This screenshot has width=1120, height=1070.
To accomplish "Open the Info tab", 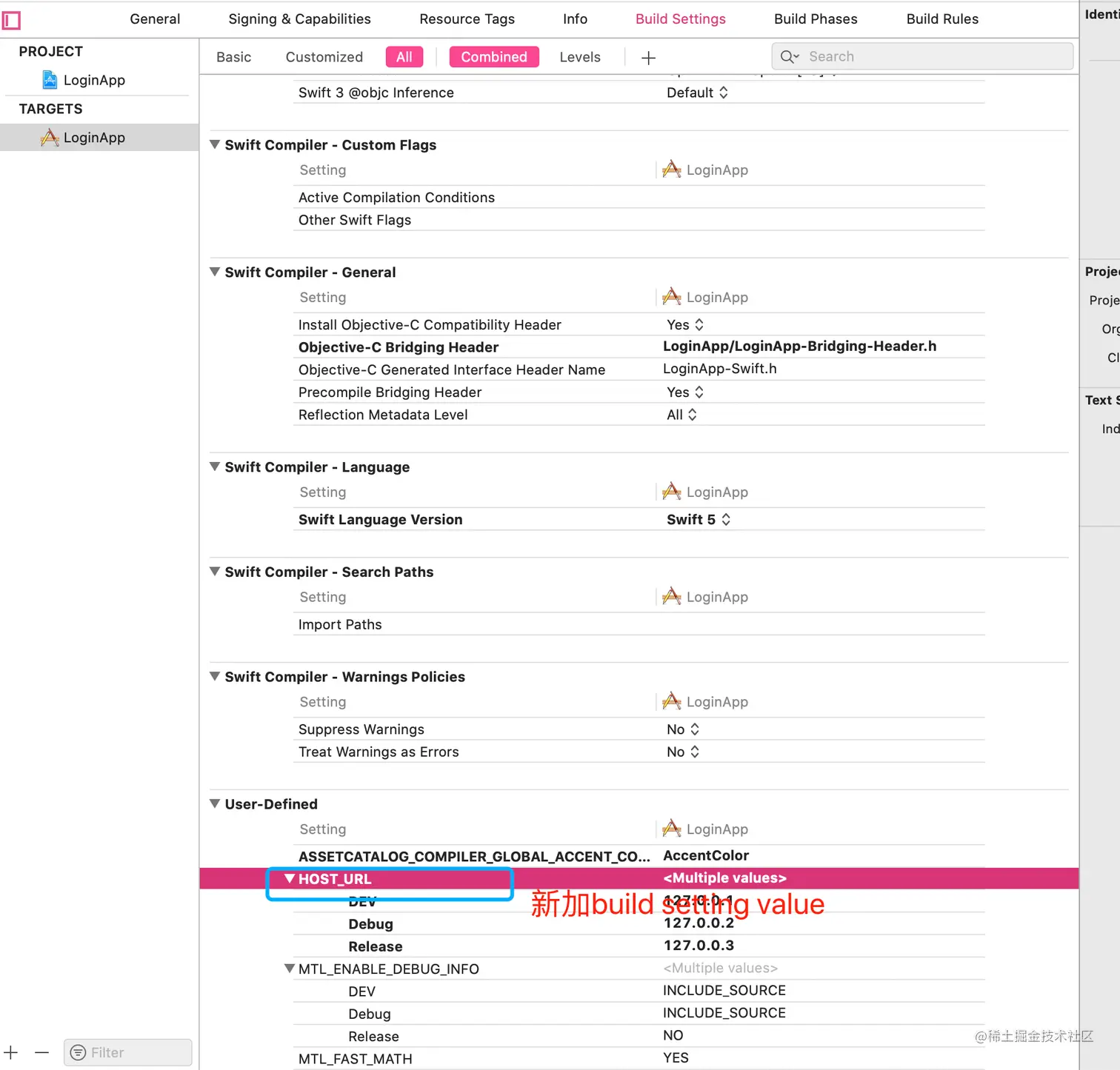I will point(575,19).
